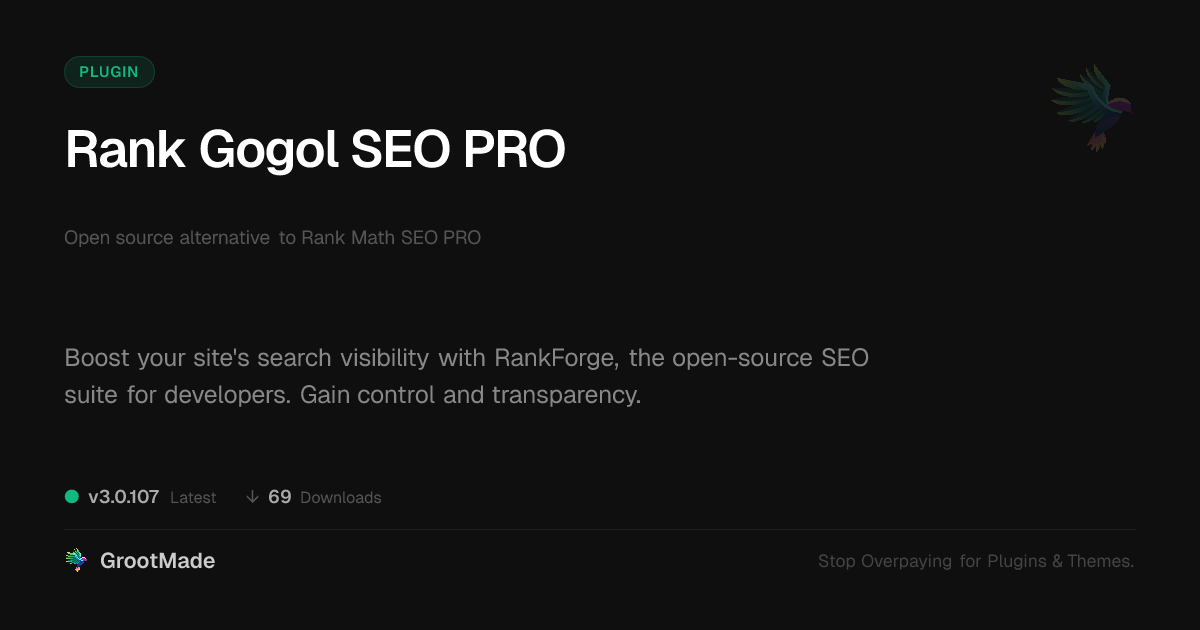Click the Downloads label
The width and height of the screenshot is (1200, 630).
340,498
